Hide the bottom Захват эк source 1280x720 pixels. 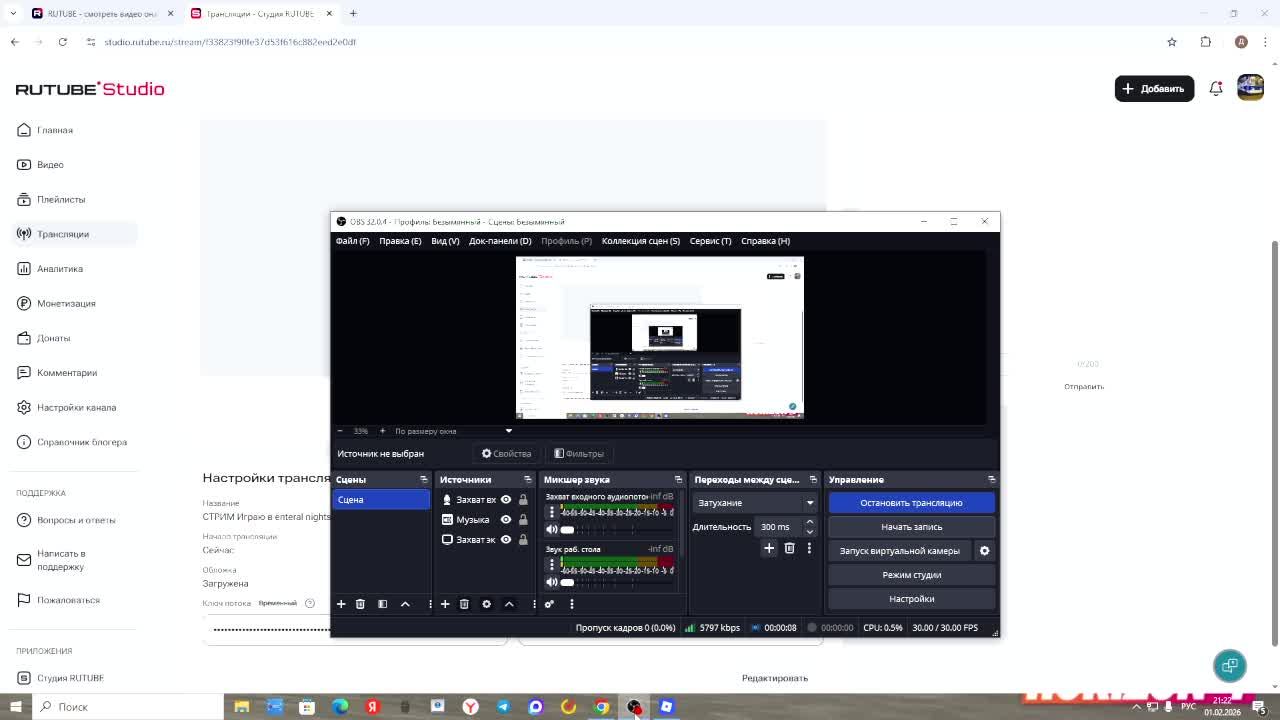pos(506,540)
